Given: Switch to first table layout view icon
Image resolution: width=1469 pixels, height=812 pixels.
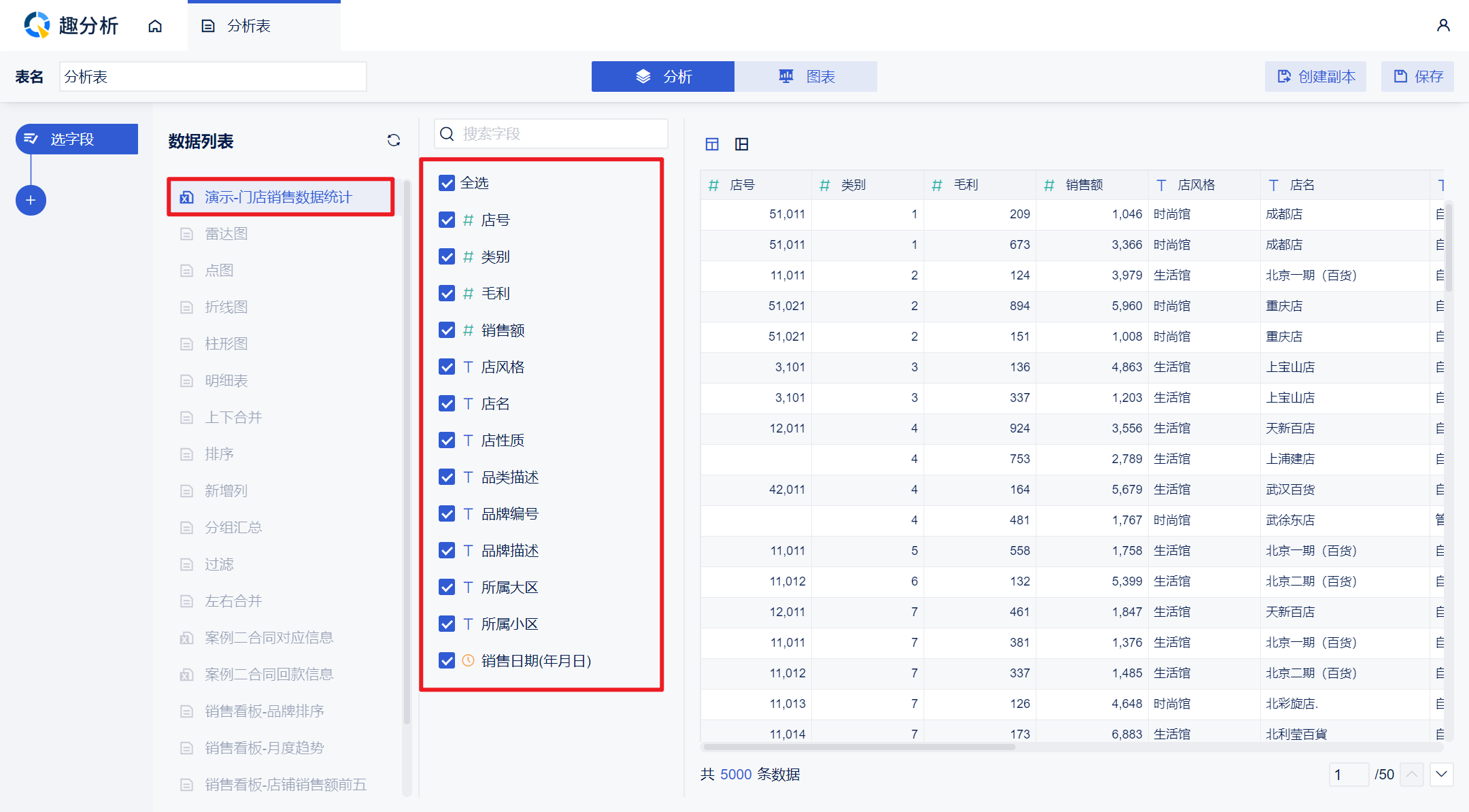Looking at the screenshot, I should [712, 144].
